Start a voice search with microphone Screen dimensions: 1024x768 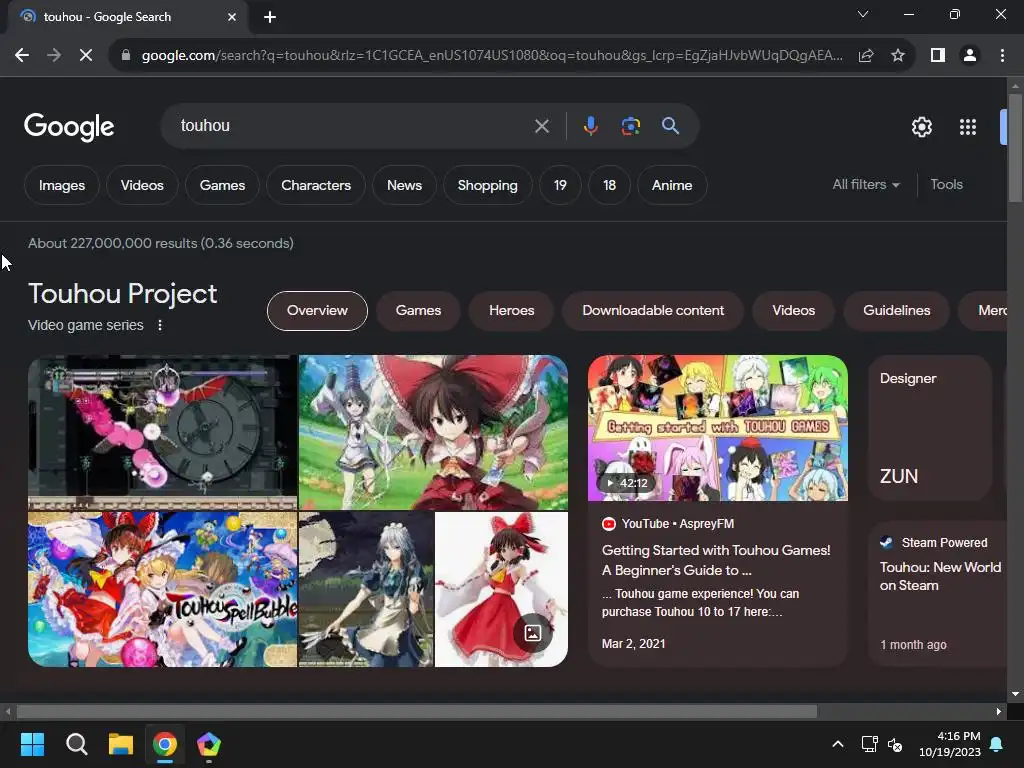coord(590,126)
